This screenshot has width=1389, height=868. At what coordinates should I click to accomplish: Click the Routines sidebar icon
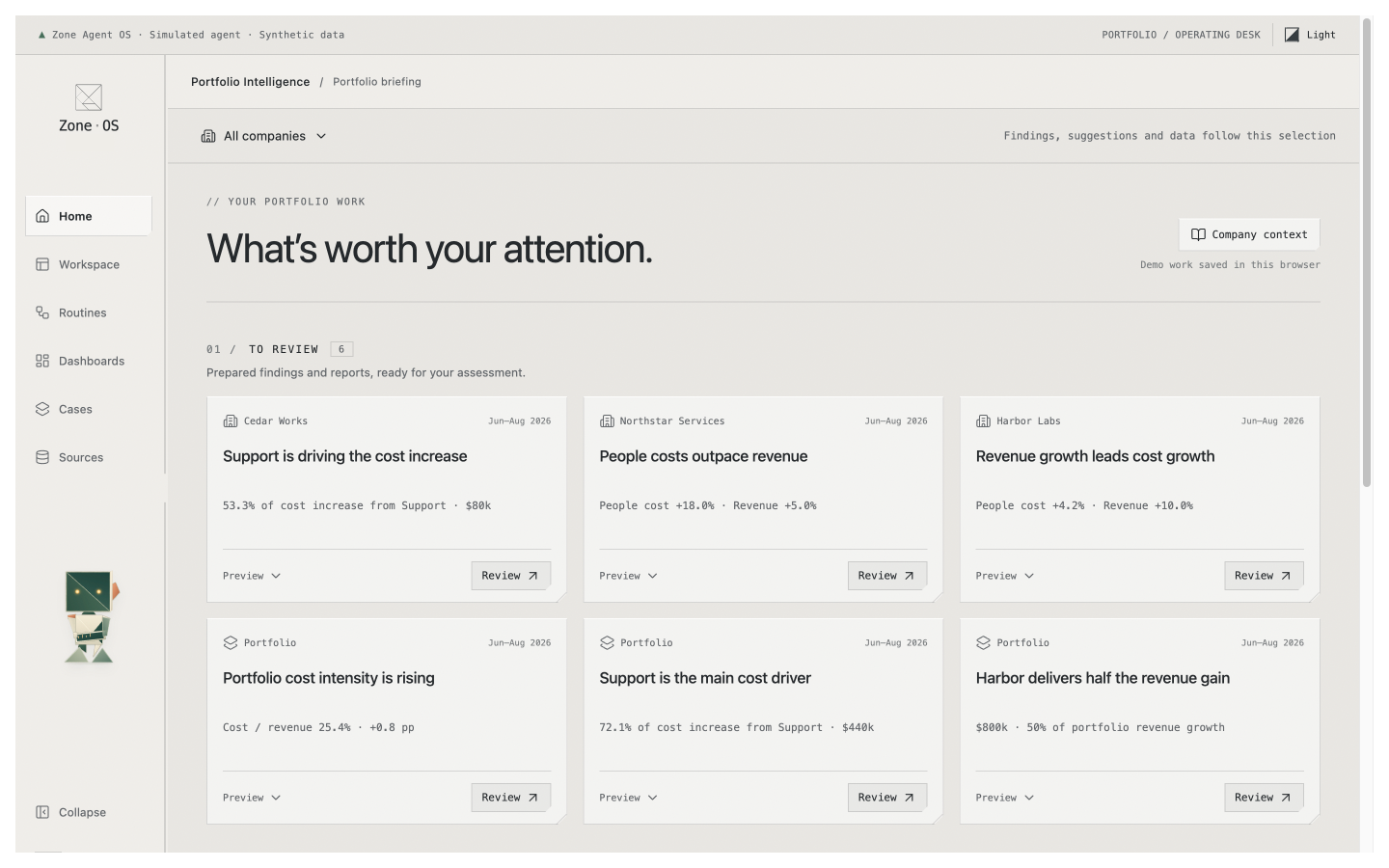[42, 312]
